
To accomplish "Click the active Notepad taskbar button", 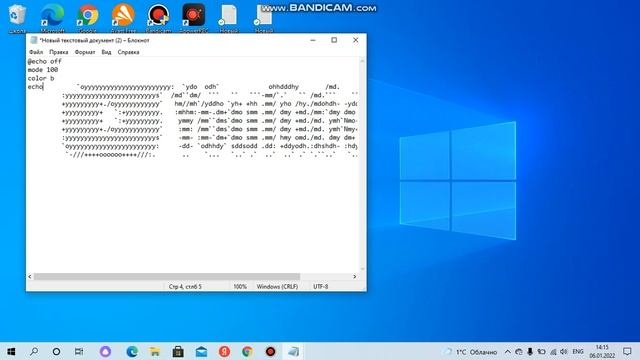I will (x=293, y=351).
